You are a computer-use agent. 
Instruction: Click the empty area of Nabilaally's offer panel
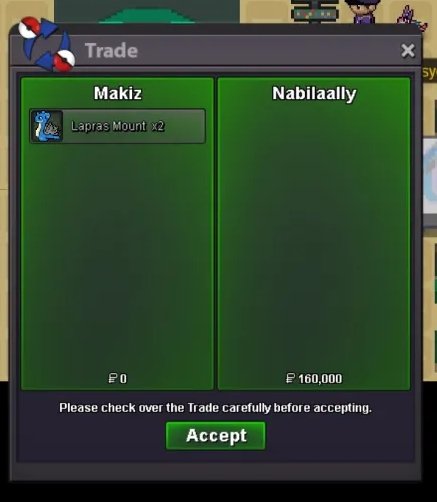click(x=314, y=233)
